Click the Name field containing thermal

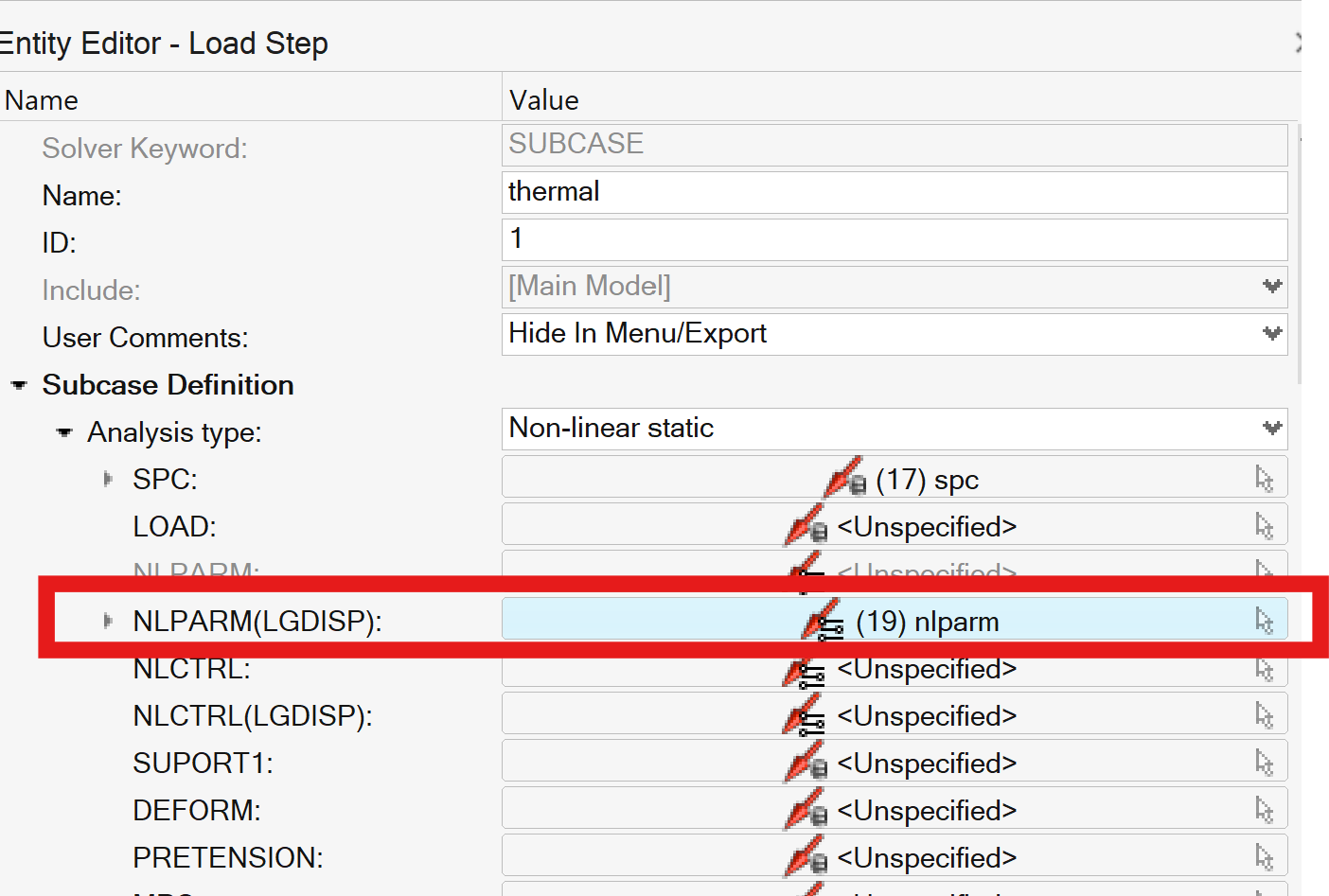coord(895,192)
